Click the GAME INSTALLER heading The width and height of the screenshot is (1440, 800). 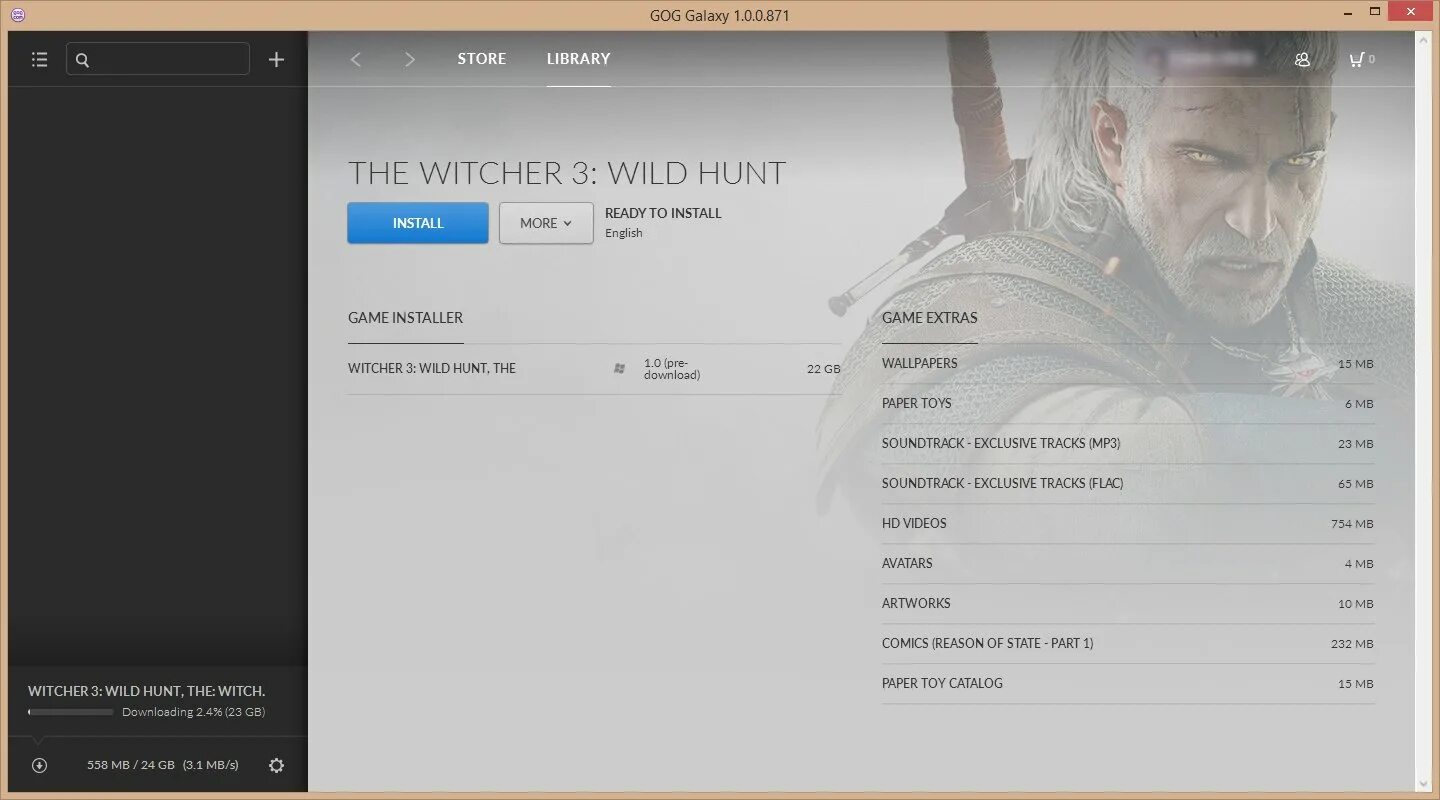click(405, 317)
